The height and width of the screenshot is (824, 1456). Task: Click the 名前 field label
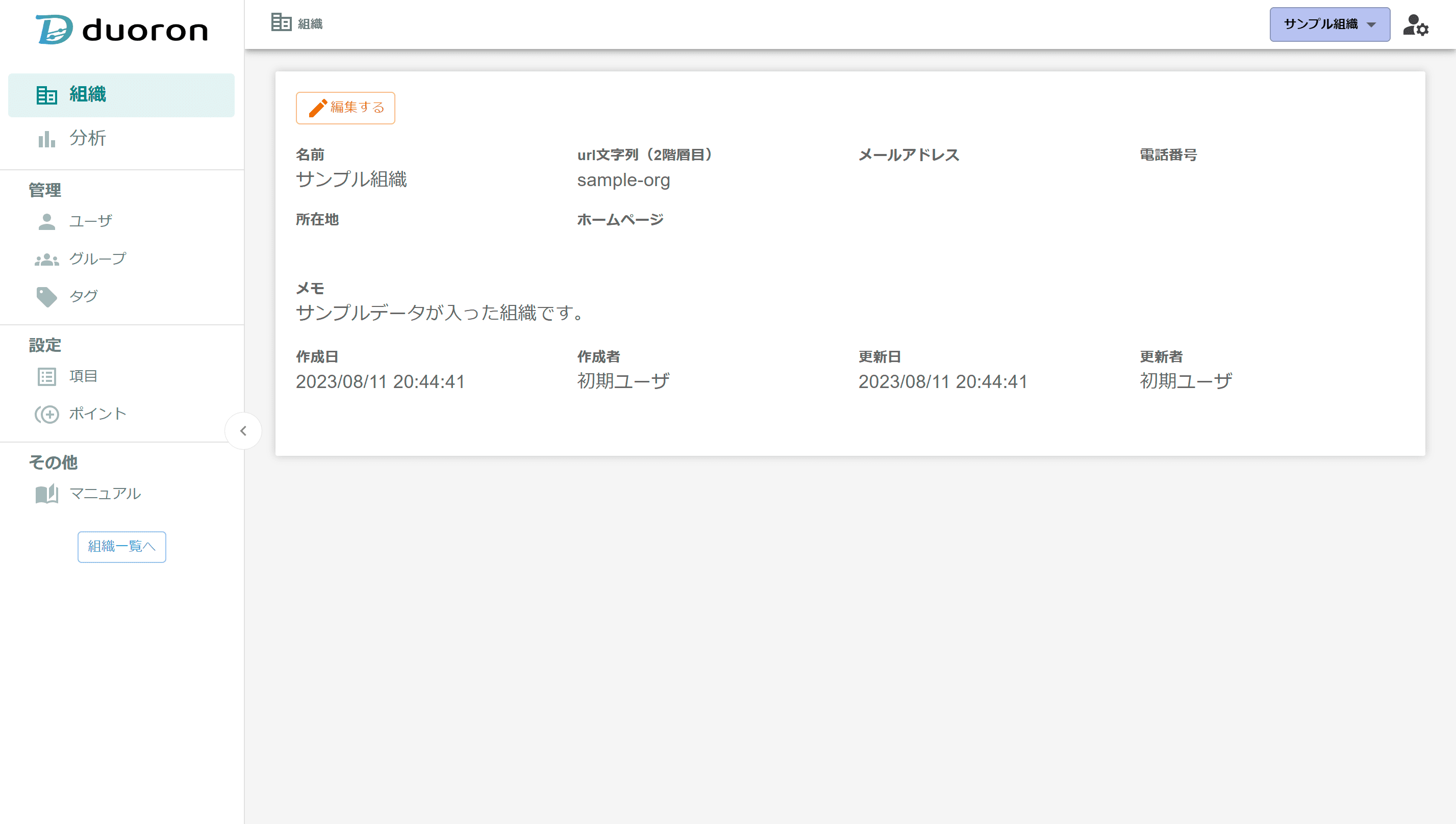pyautogui.click(x=310, y=154)
